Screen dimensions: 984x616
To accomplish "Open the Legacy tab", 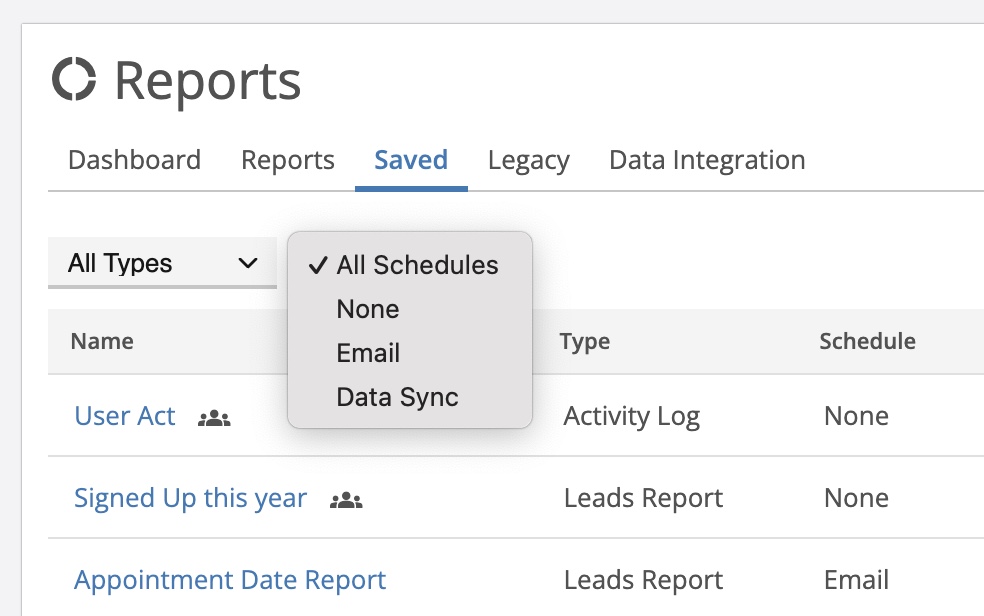I will pos(528,160).
